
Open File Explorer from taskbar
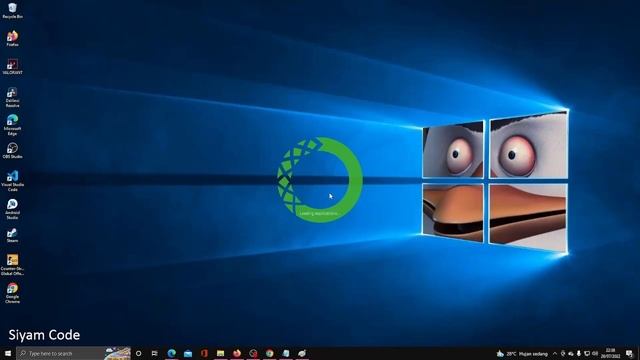pos(220,353)
